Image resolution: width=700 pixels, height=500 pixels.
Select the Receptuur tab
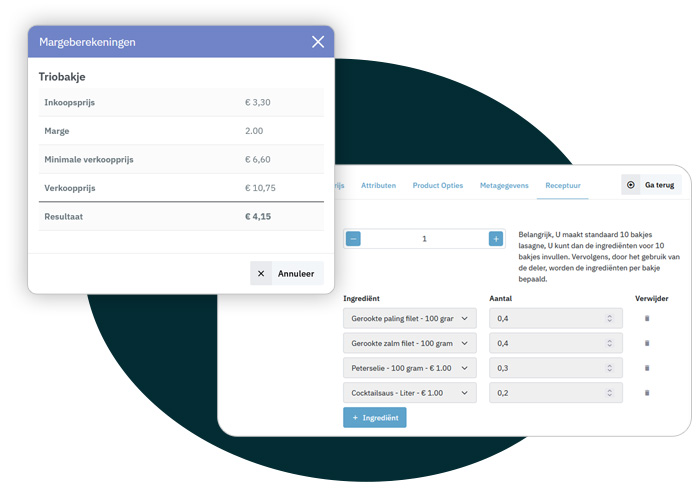point(569,186)
